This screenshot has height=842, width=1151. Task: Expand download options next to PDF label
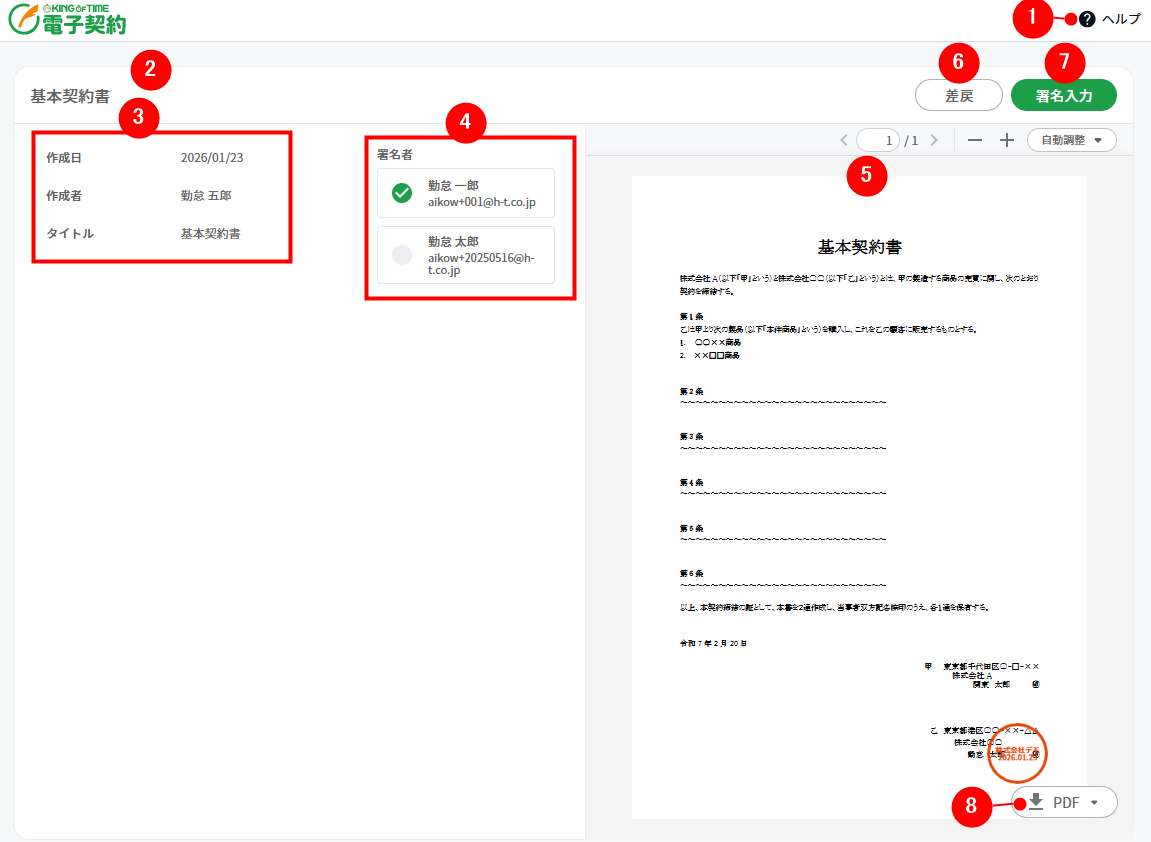click(x=1094, y=801)
